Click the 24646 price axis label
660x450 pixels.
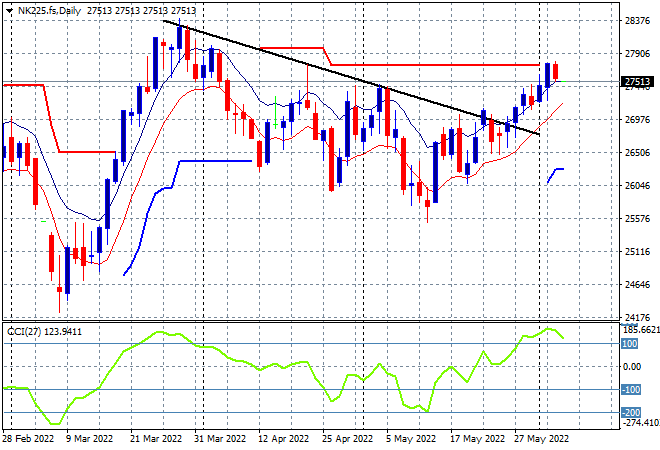click(637, 284)
